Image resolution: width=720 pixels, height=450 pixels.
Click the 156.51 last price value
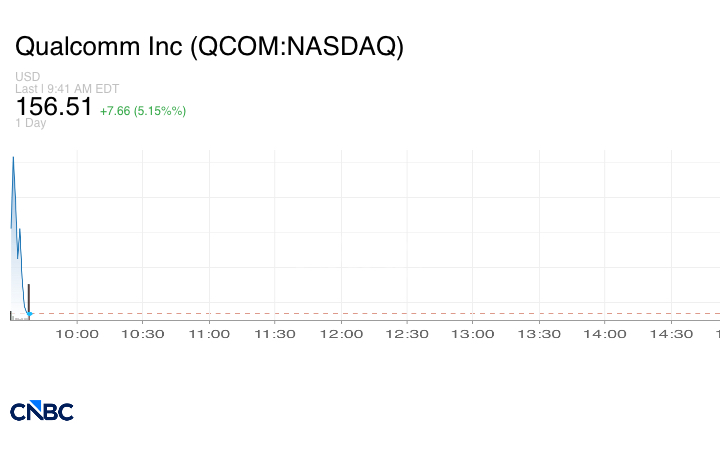[54, 107]
